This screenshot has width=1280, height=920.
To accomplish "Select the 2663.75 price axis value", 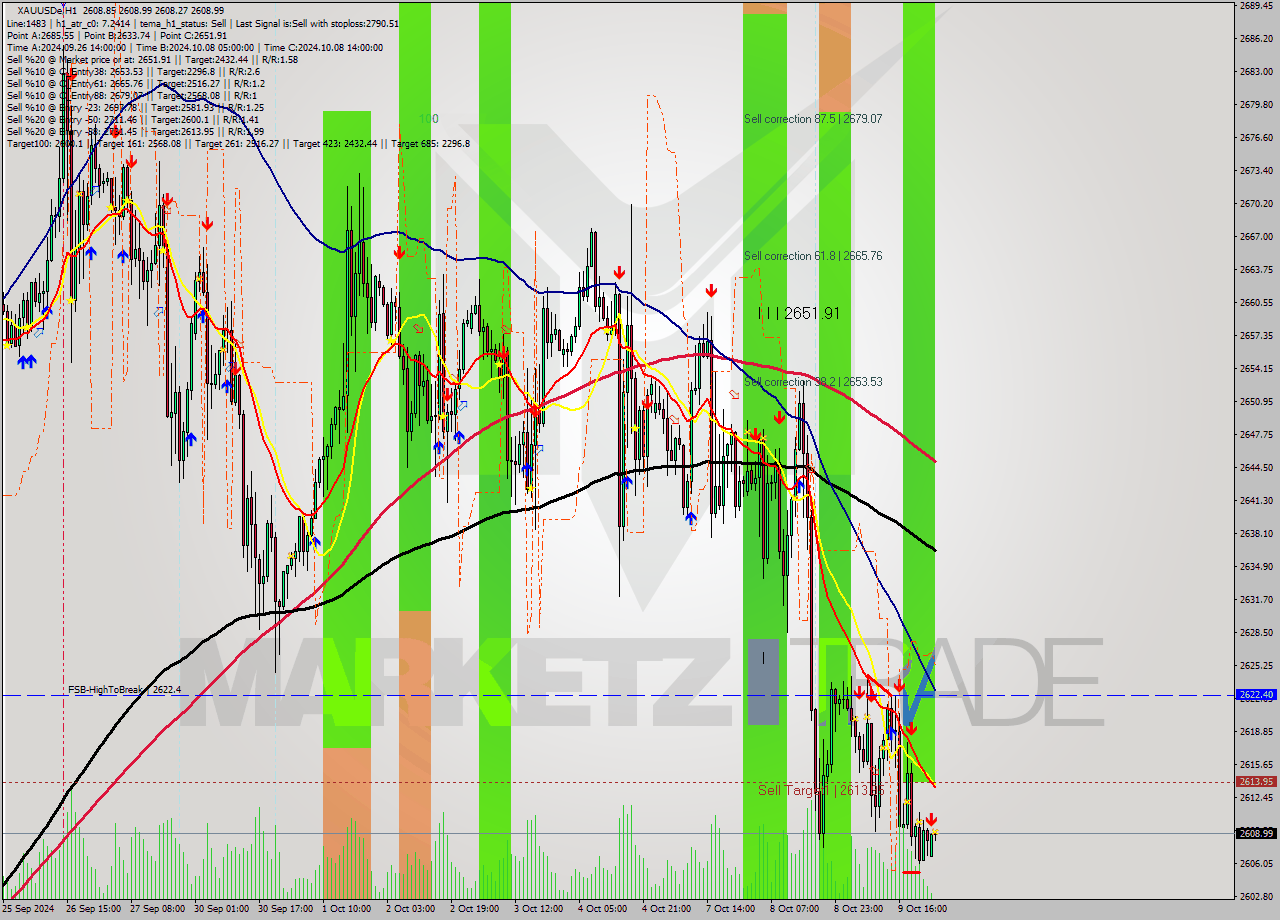I will (1256, 269).
